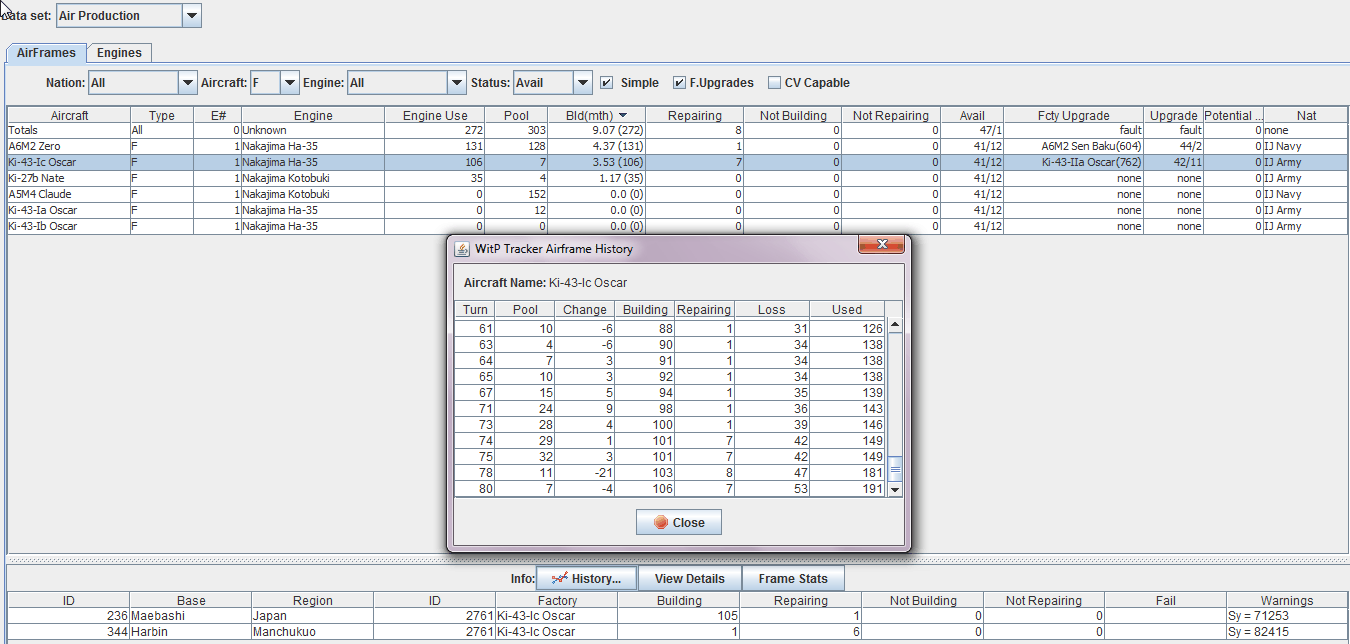Uncheck the F.Upgrades checkbox
The height and width of the screenshot is (644, 1350).
tap(680, 83)
